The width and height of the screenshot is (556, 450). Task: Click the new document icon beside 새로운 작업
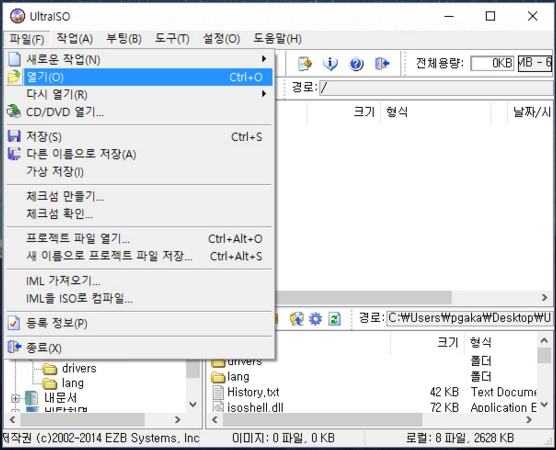[x=14, y=59]
